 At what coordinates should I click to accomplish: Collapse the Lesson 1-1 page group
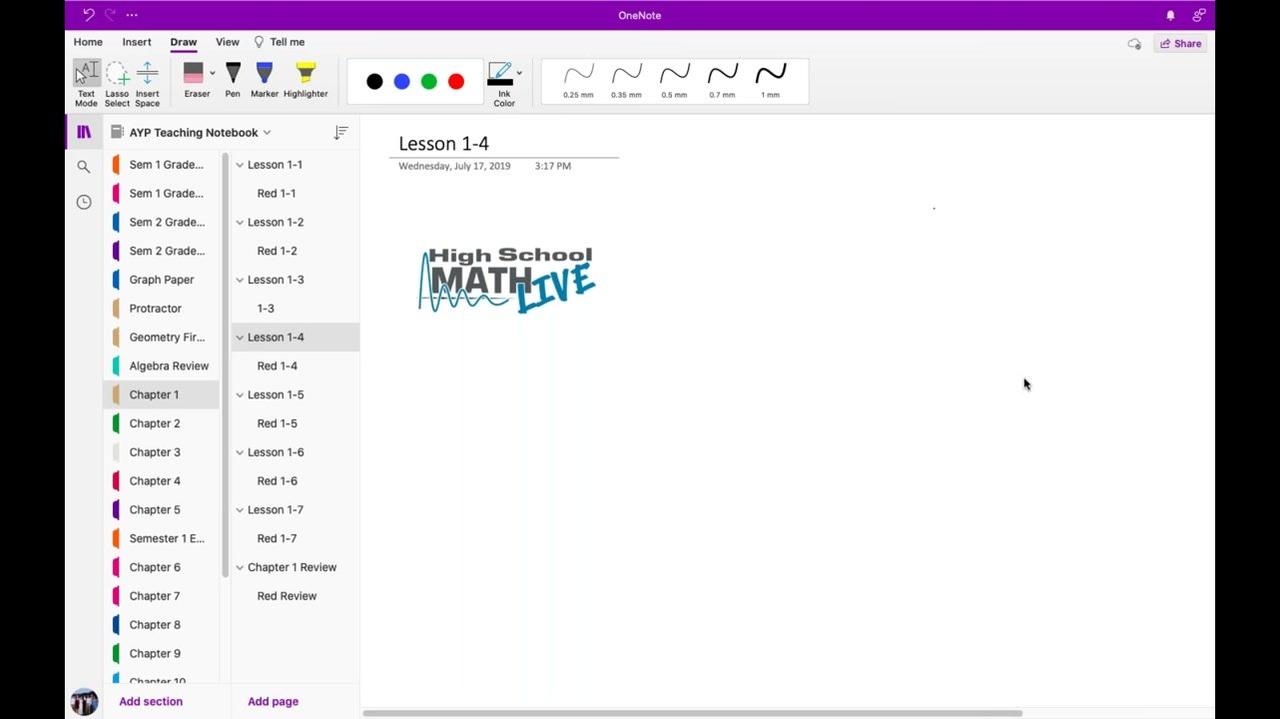coord(240,165)
